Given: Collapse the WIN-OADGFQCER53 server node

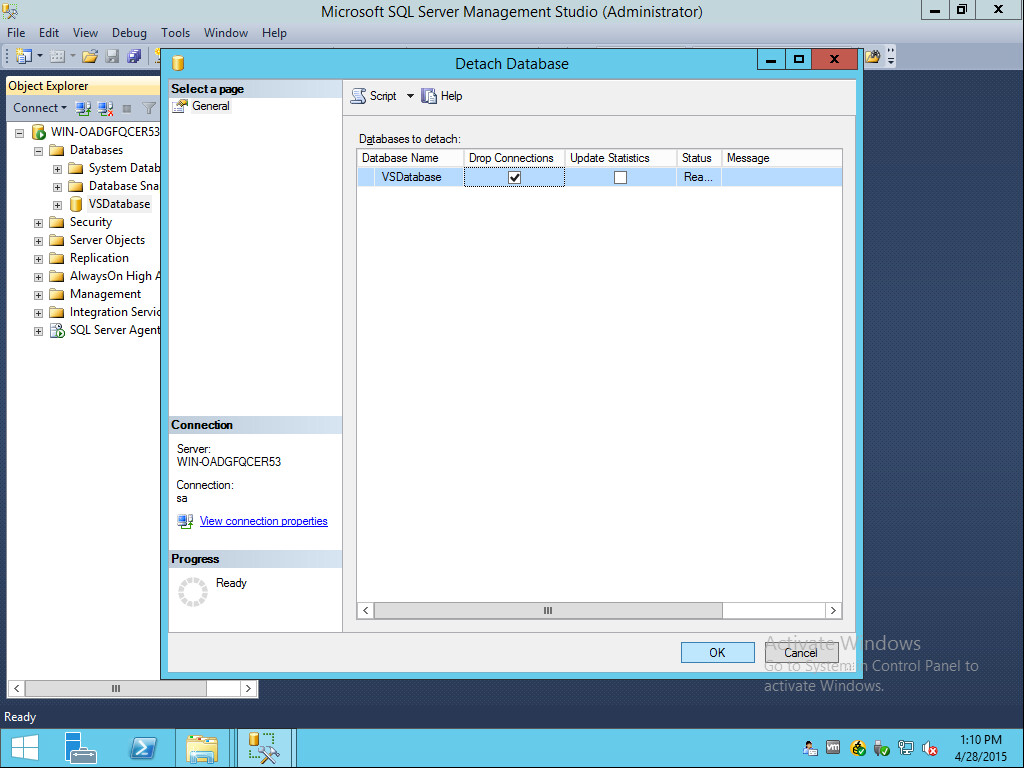Looking at the screenshot, I should pyautogui.click(x=20, y=133).
